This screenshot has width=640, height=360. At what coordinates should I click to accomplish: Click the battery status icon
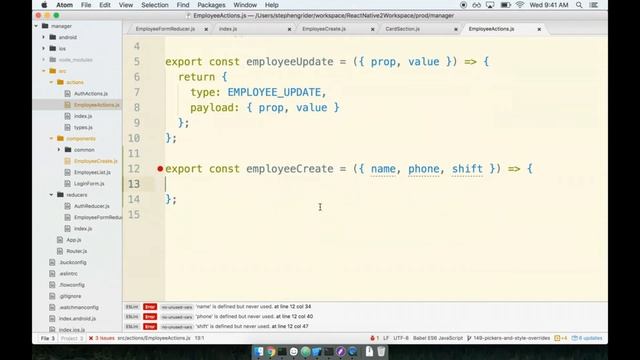[505, 5]
